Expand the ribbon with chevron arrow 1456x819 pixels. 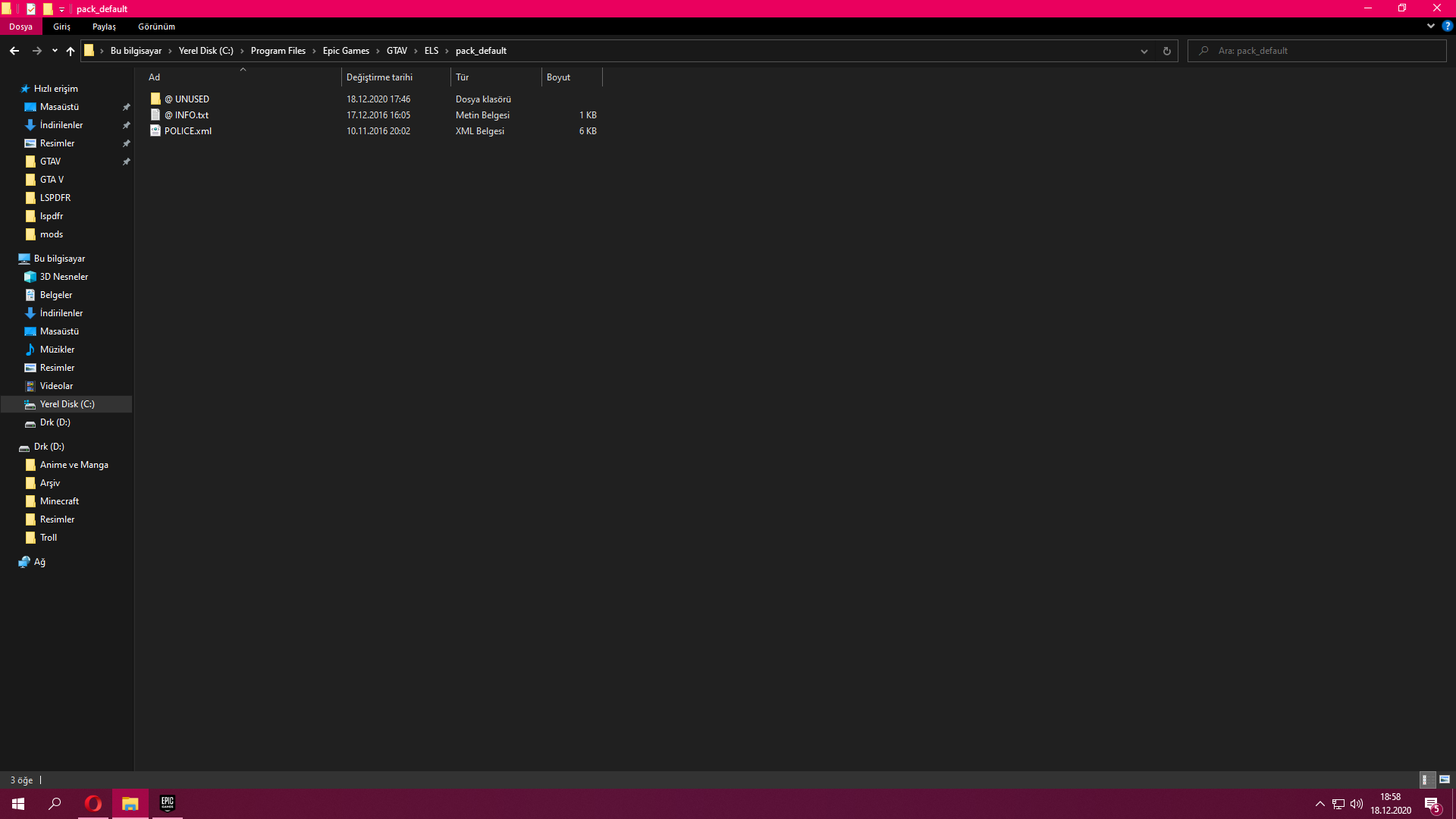tap(1430, 26)
